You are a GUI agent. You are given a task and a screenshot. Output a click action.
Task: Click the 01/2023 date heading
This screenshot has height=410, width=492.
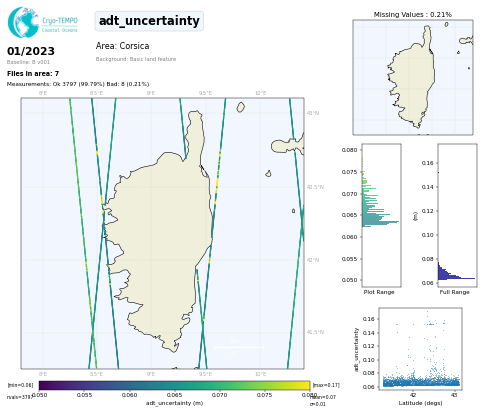pos(31,51)
